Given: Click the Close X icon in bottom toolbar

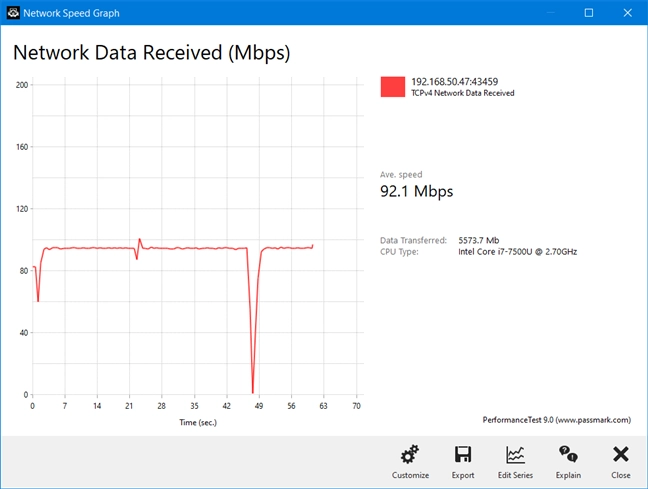Looking at the screenshot, I should pos(621,454).
